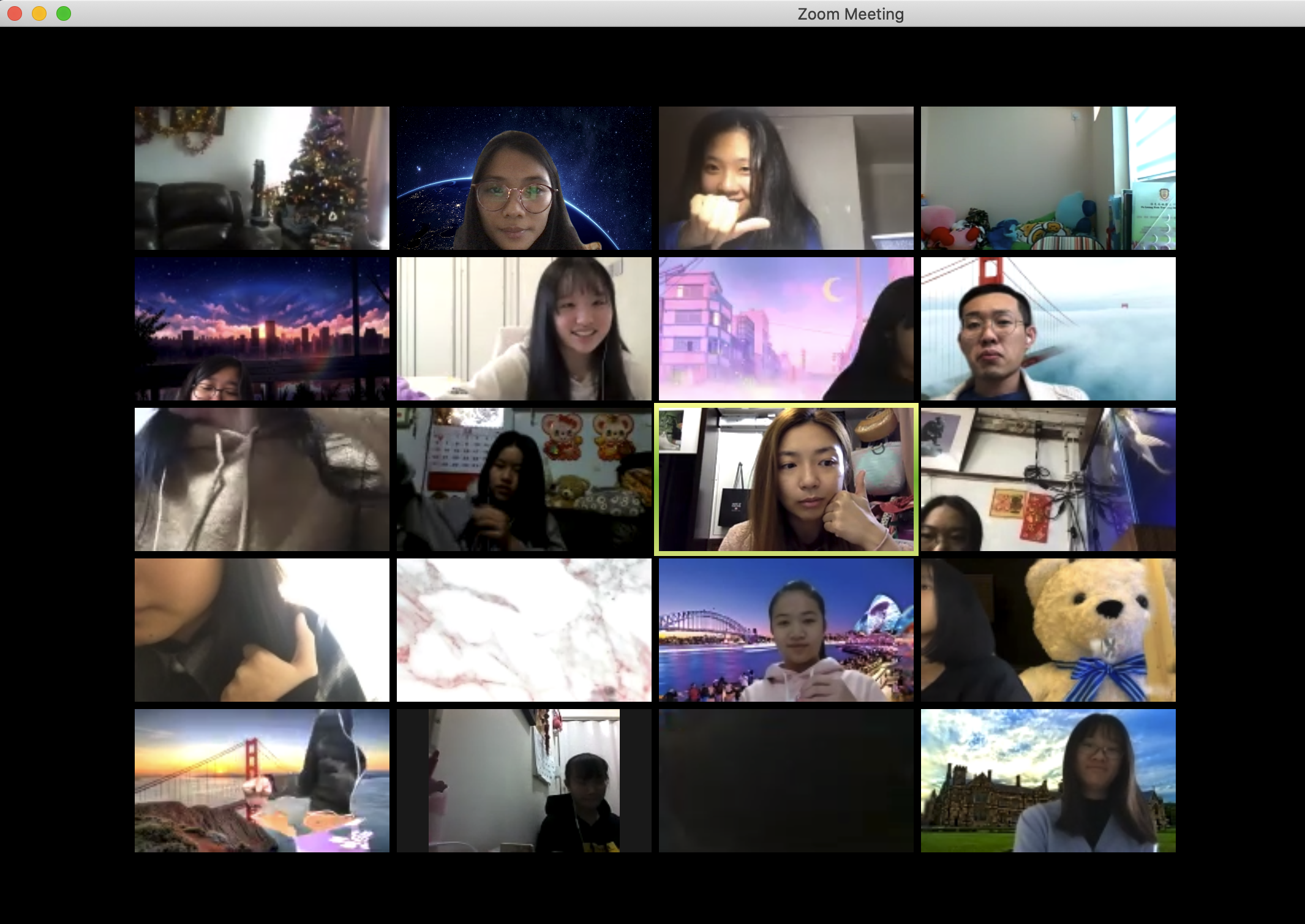Click the anime sunset city skyline tile
Viewport: 1305px width, 924px height.
[261, 329]
